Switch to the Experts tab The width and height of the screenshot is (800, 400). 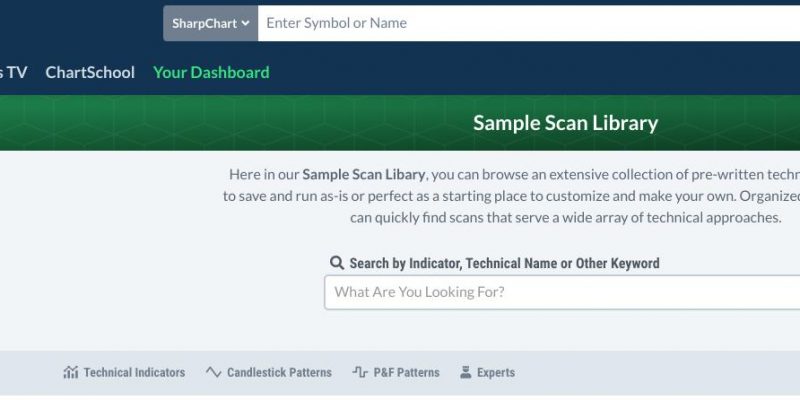(487, 372)
